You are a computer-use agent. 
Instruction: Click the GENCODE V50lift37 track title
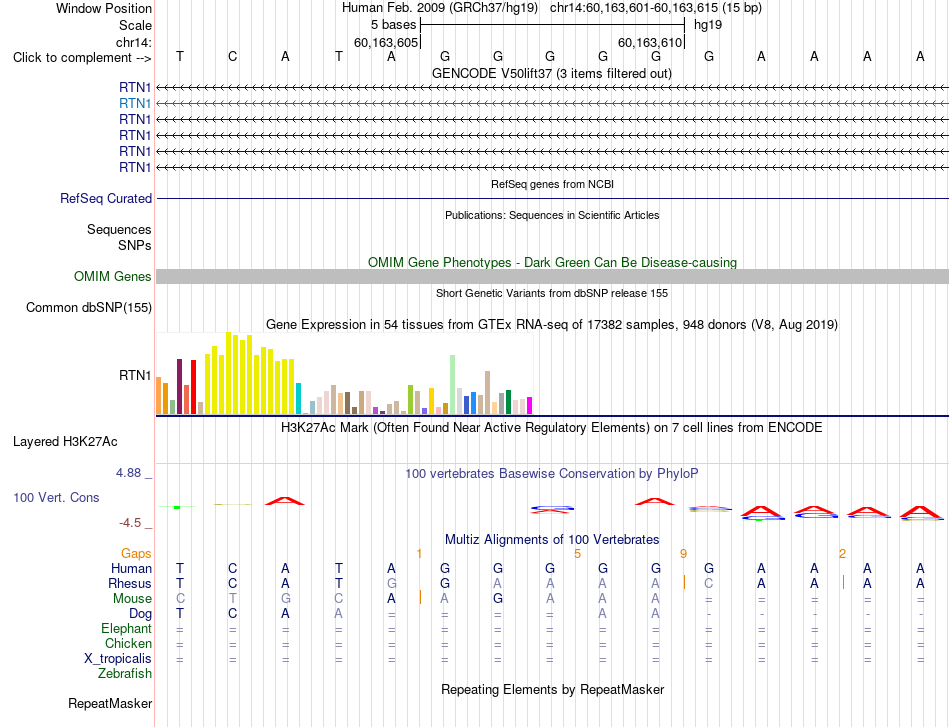552,73
